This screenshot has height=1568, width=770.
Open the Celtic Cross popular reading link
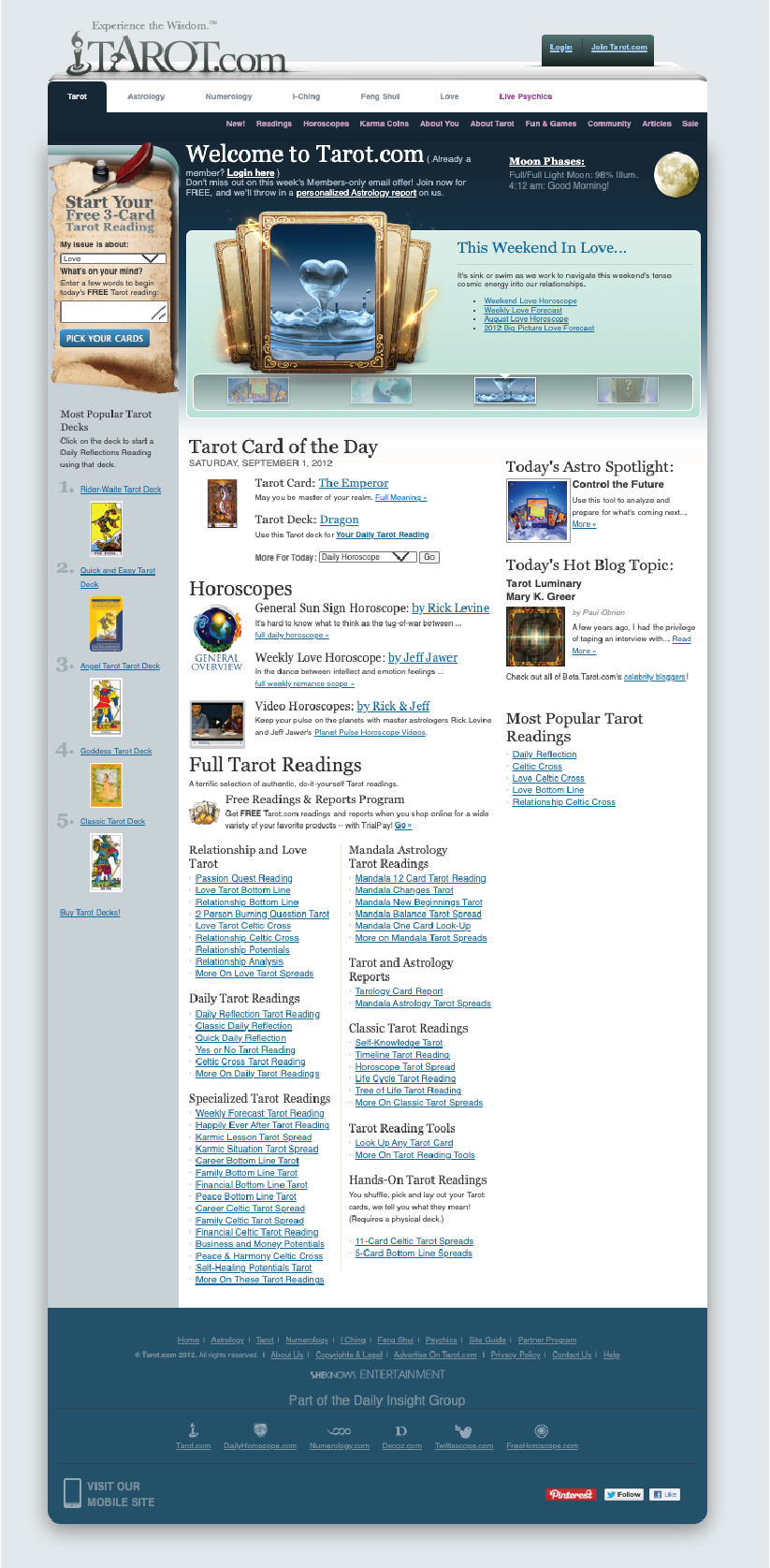click(537, 767)
